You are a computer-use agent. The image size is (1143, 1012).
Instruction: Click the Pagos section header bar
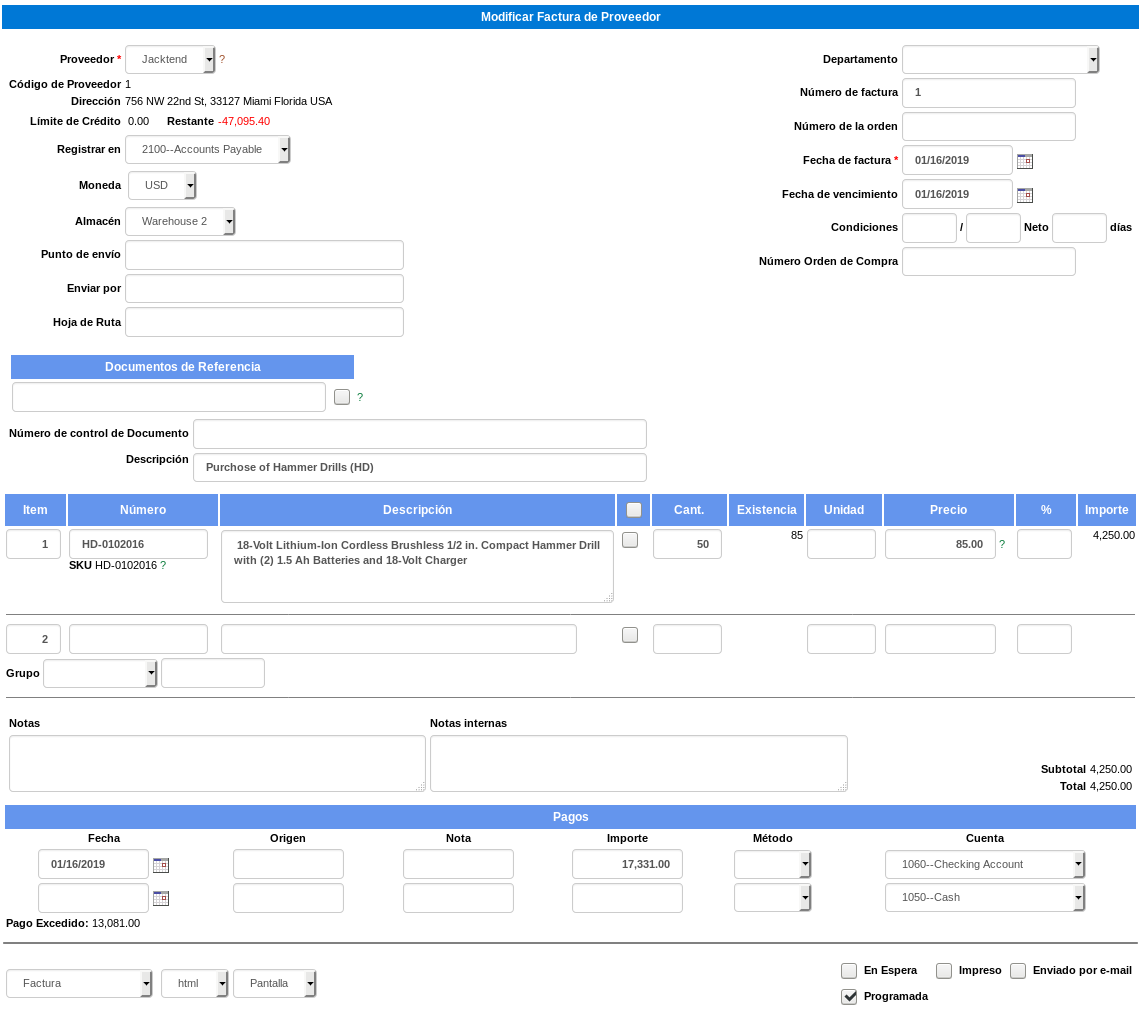click(x=570, y=817)
